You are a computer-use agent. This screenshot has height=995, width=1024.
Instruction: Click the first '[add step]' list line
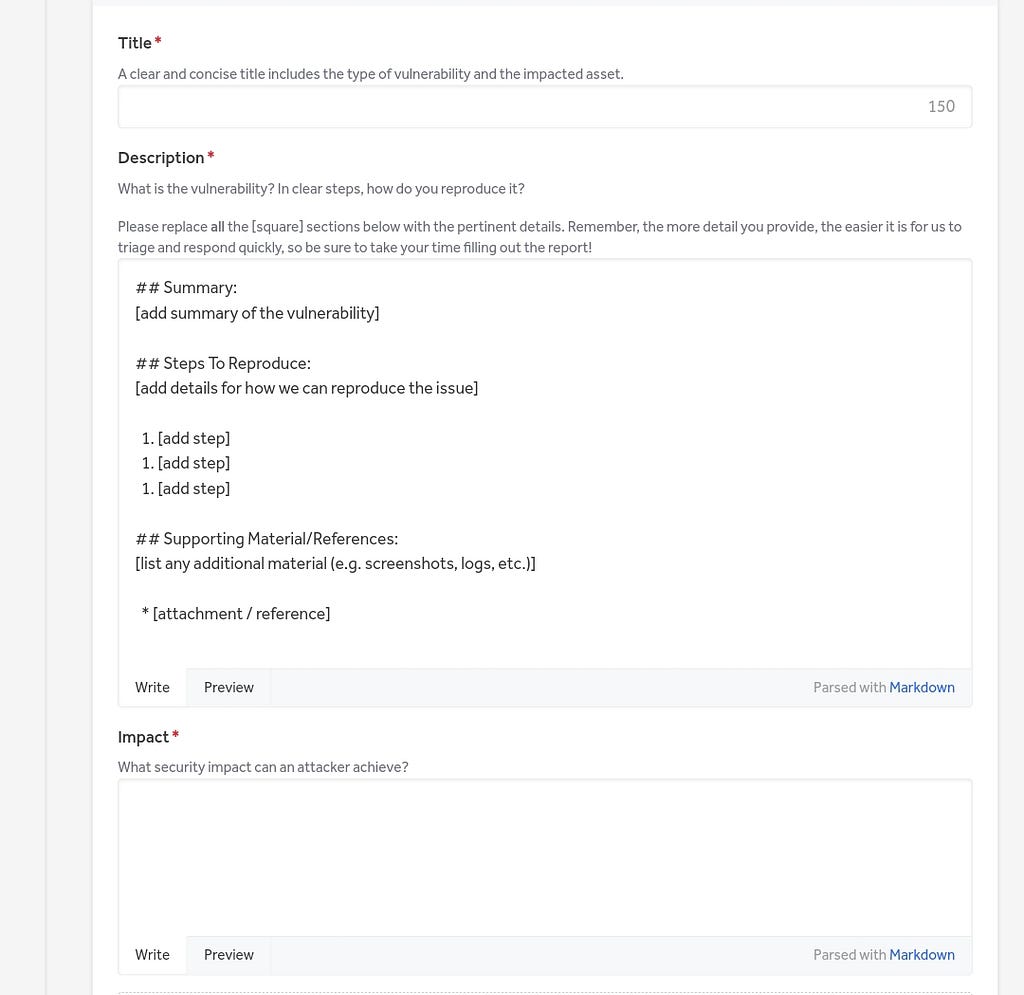click(x=185, y=439)
